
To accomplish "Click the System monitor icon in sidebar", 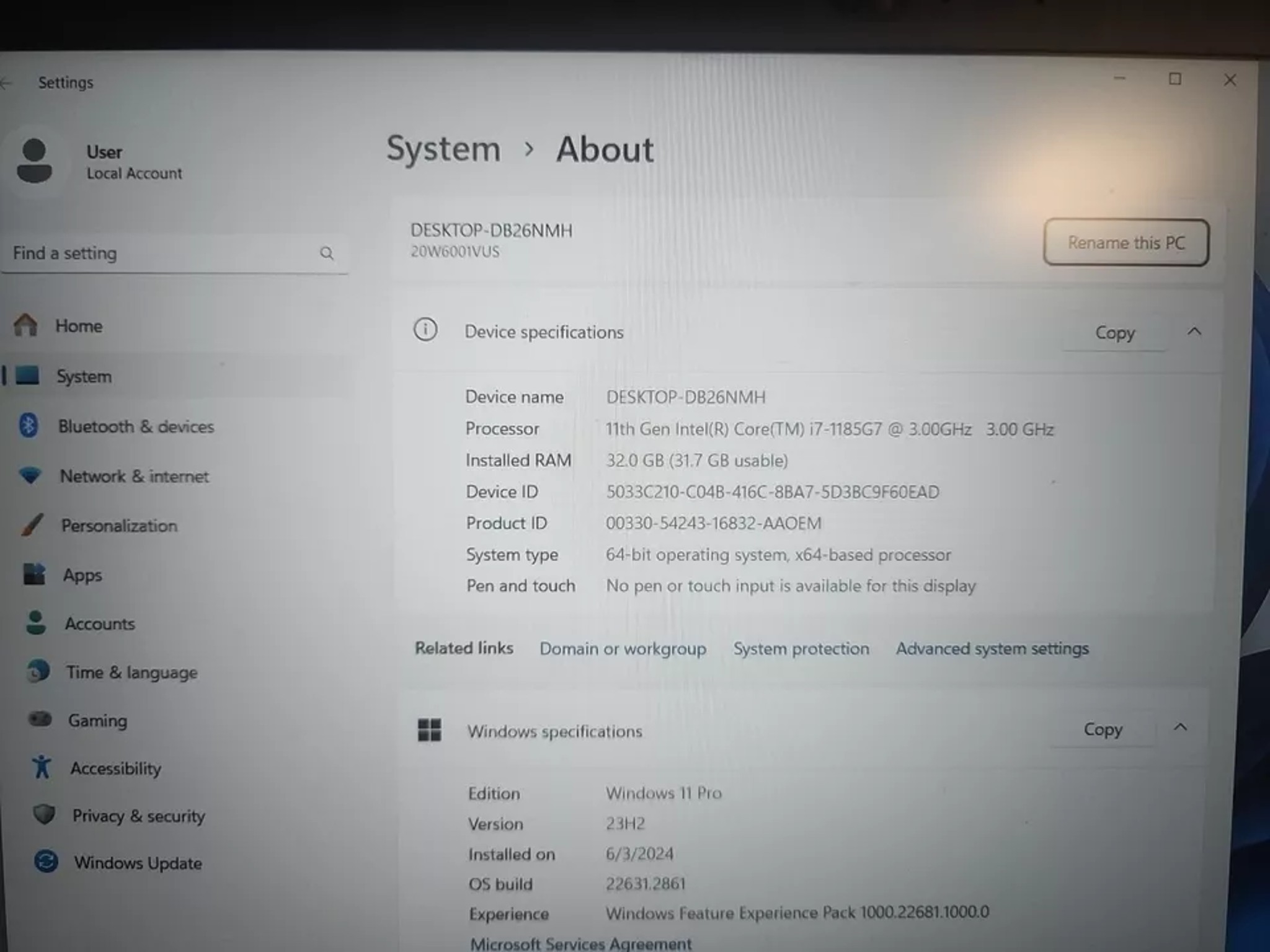I will (x=27, y=375).
